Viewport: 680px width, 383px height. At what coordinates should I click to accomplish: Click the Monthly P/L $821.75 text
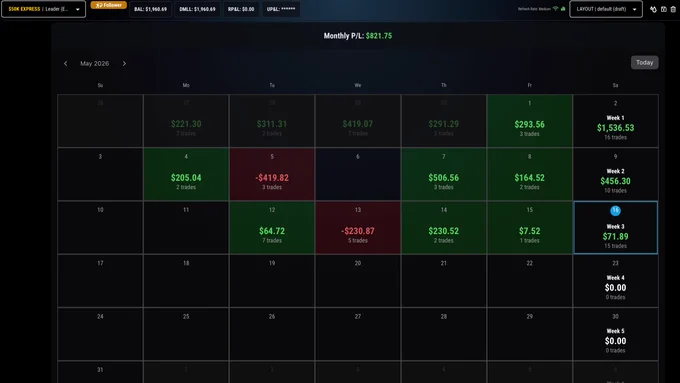[x=358, y=36]
